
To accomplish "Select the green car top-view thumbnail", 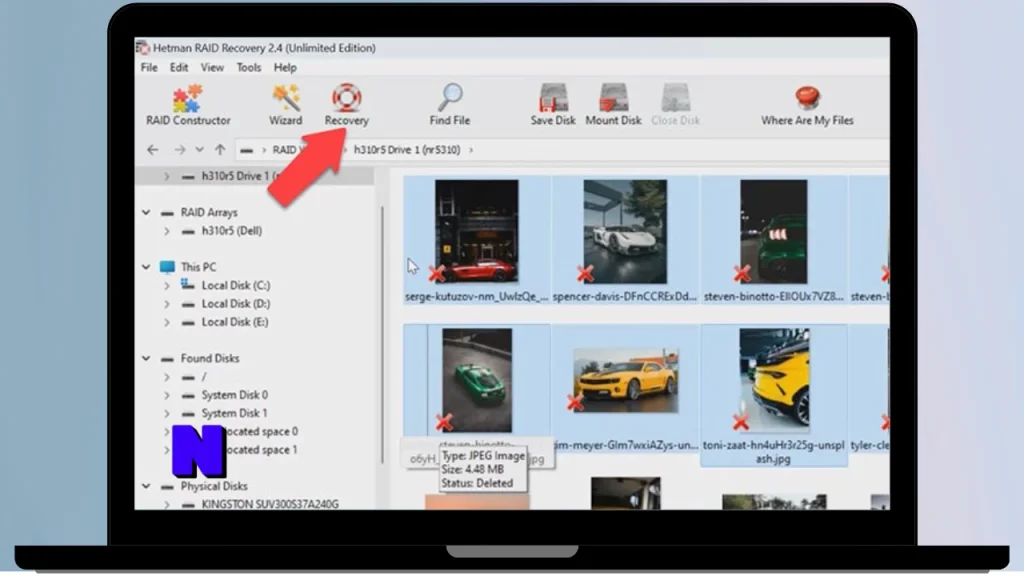I will 477,380.
